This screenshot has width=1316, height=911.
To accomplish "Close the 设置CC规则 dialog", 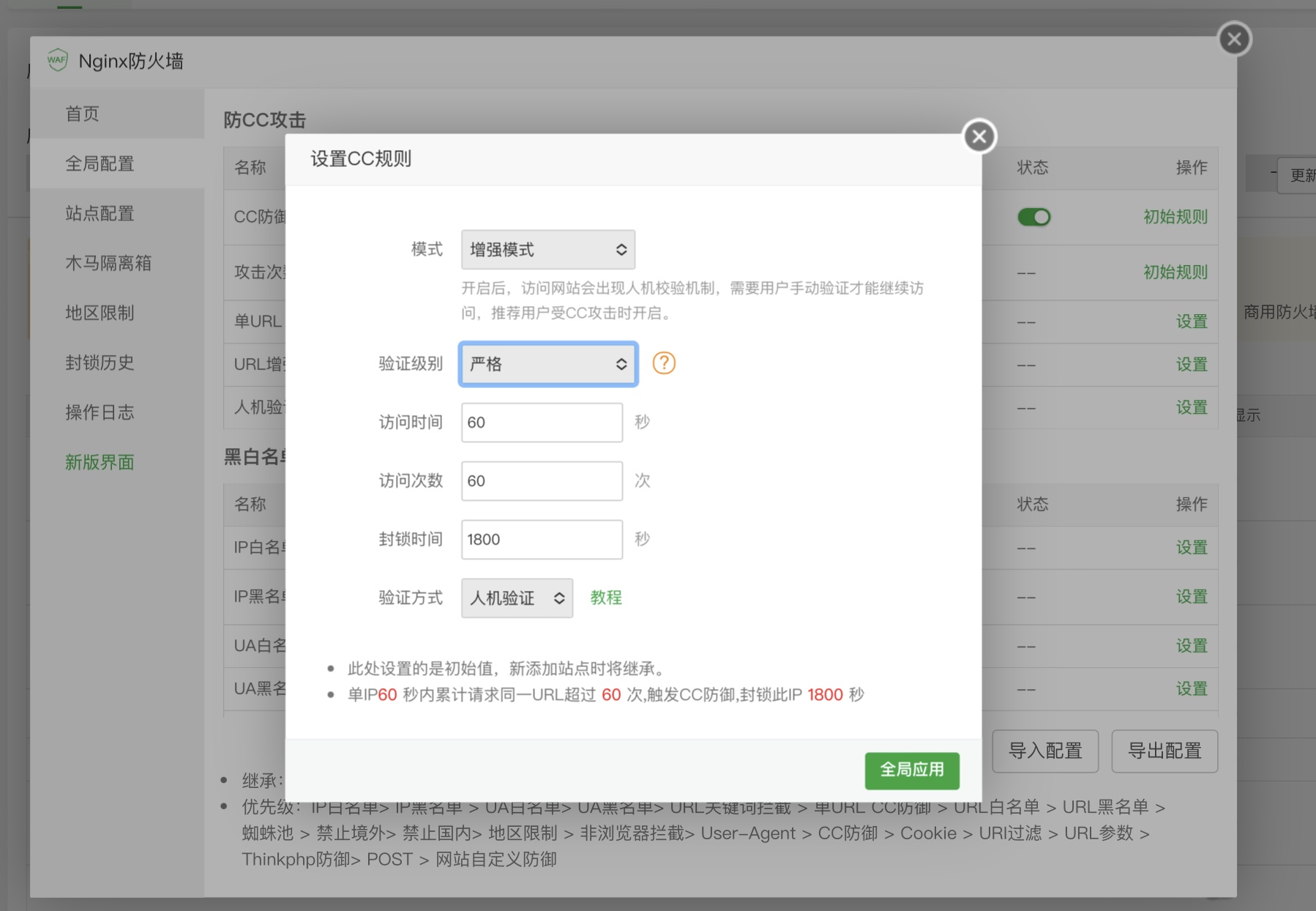I will (x=979, y=136).
